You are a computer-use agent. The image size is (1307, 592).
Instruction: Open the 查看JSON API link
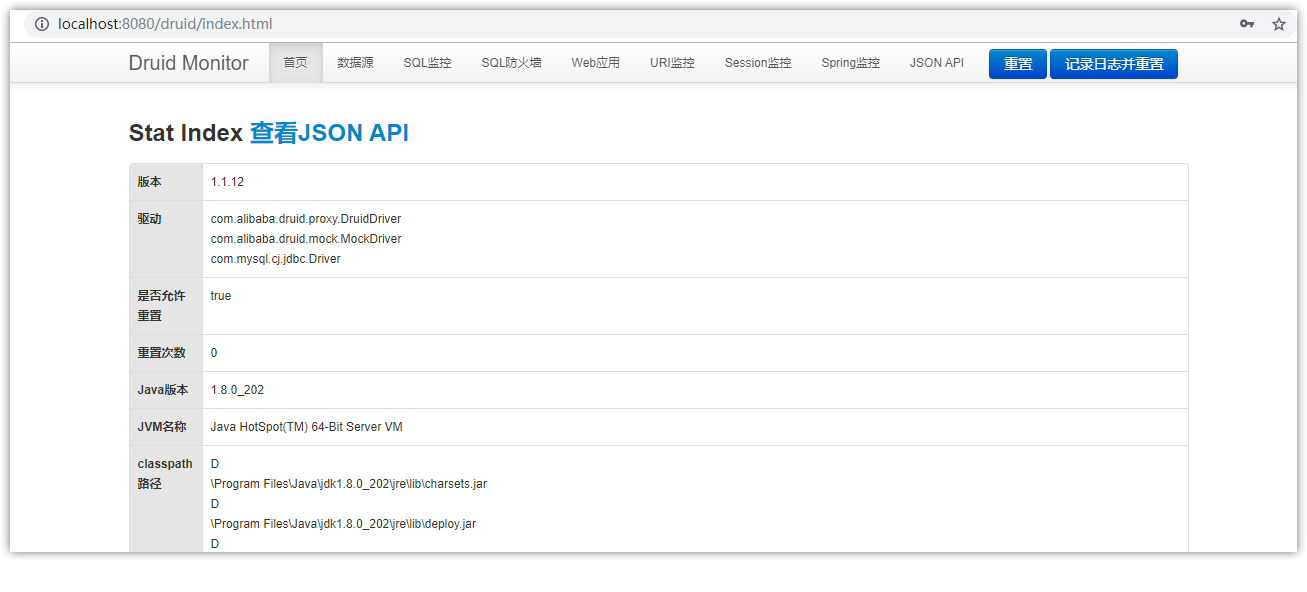pyautogui.click(x=329, y=133)
